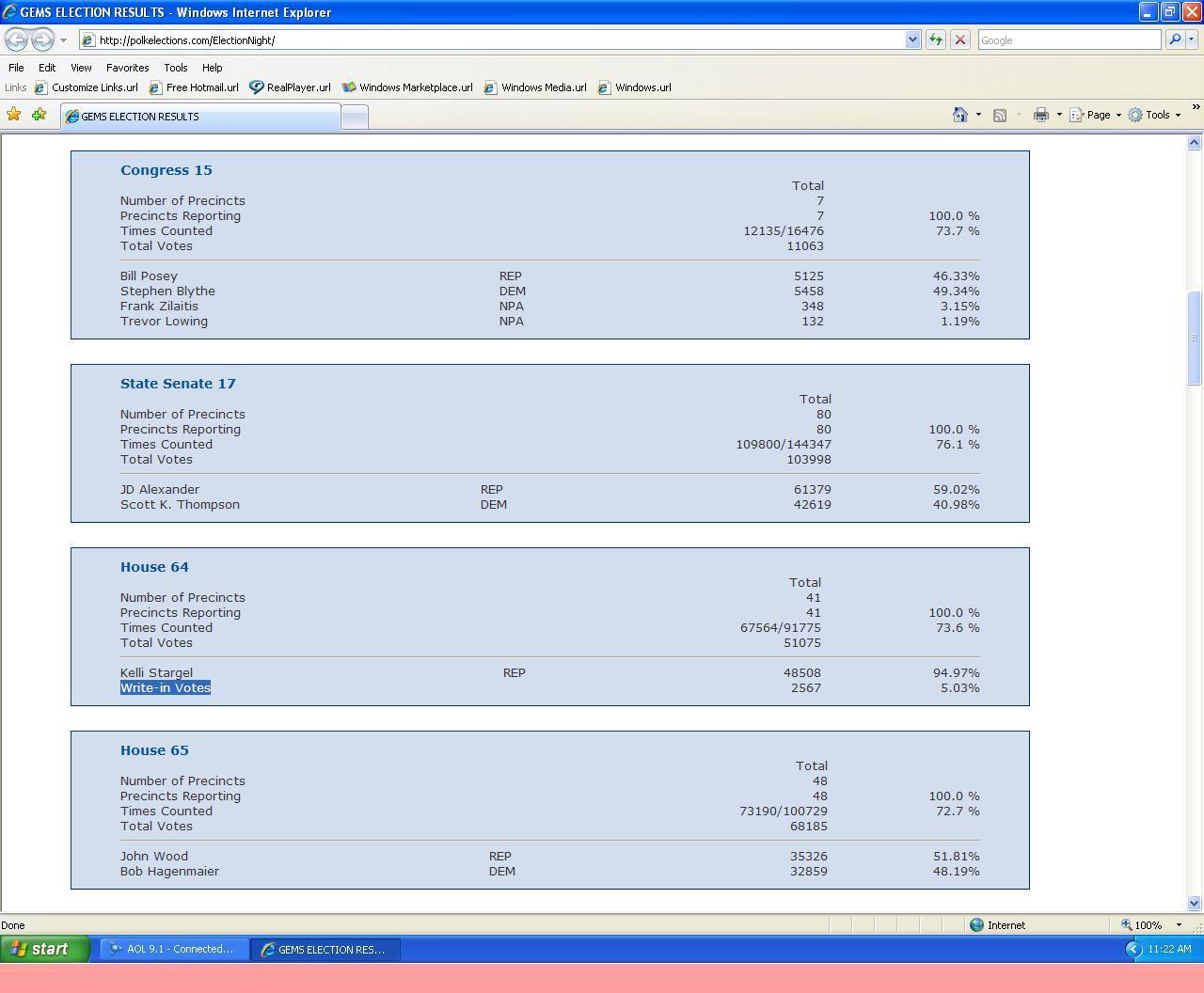Click candidate name Scott K. Thompson
The width and height of the screenshot is (1204, 993).
coord(180,504)
